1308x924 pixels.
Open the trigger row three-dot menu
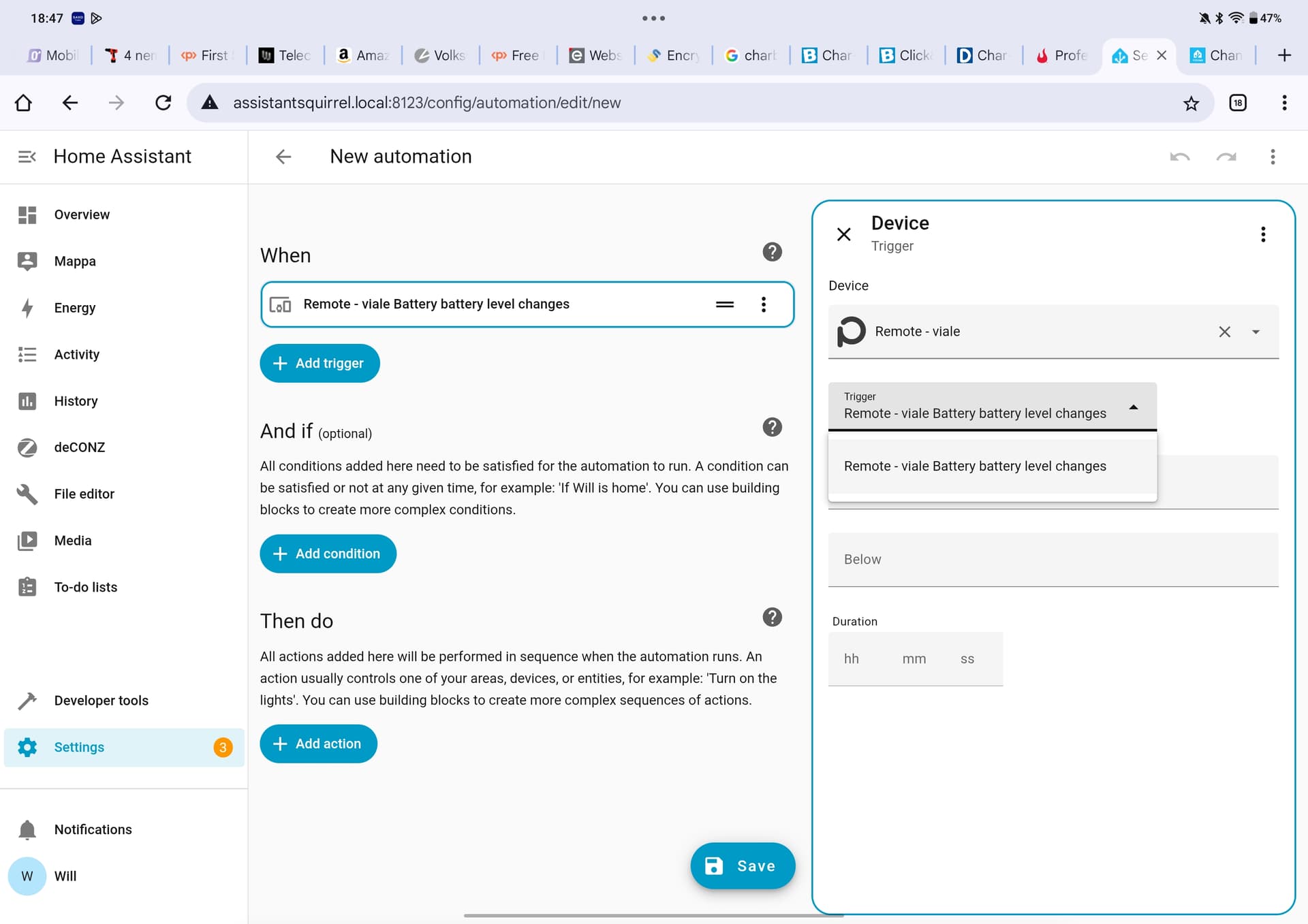(x=763, y=304)
